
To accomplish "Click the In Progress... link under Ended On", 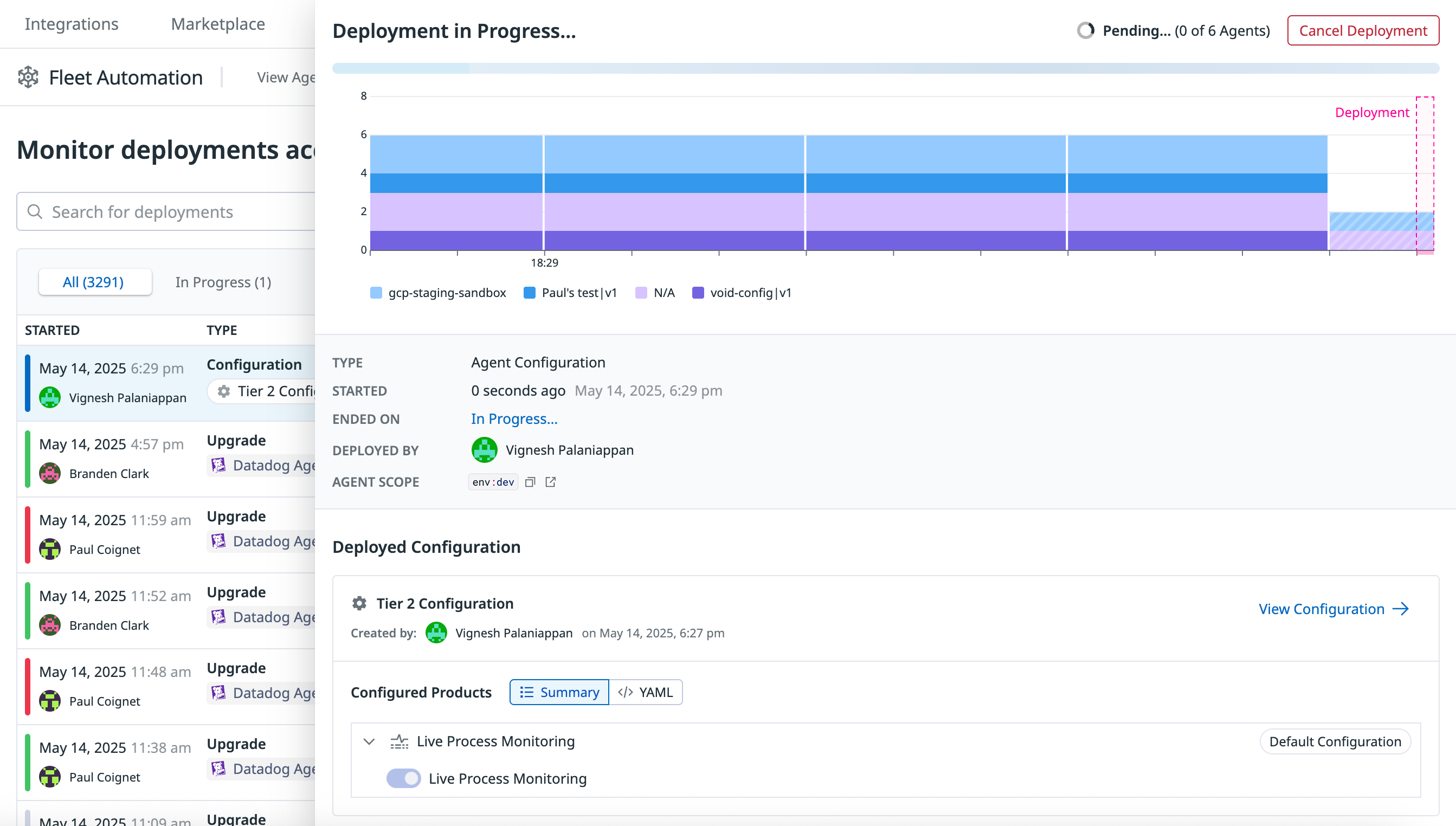I will (x=513, y=418).
